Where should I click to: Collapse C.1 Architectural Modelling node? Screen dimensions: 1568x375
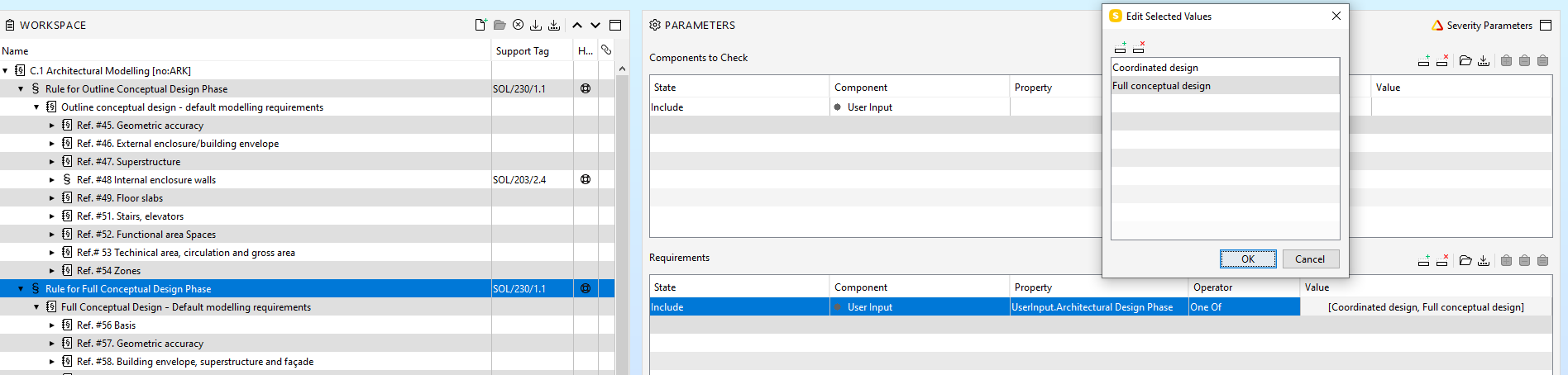6,71
